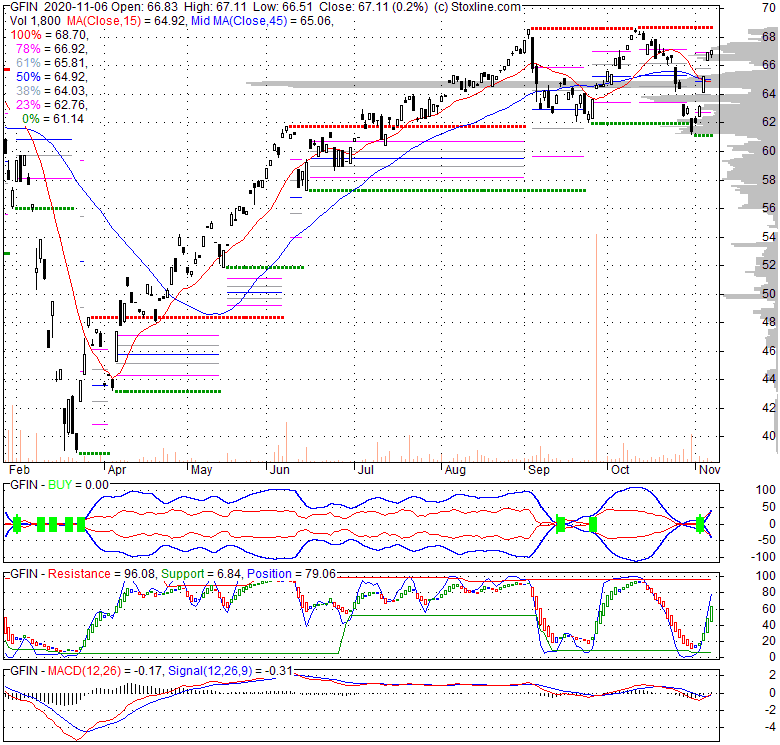This screenshot has height=745, width=780.
Task: Click the Resistance = 96.08 label
Action: point(101,573)
